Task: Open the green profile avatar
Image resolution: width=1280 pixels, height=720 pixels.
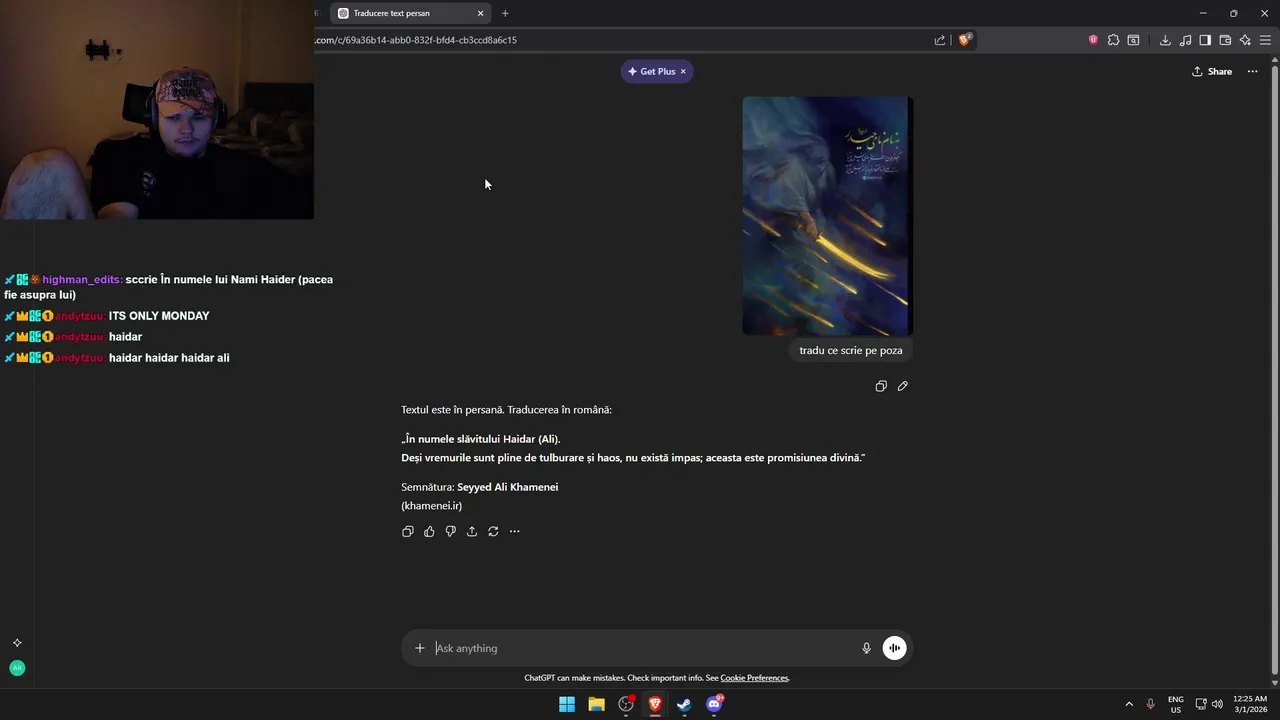Action: point(17,668)
